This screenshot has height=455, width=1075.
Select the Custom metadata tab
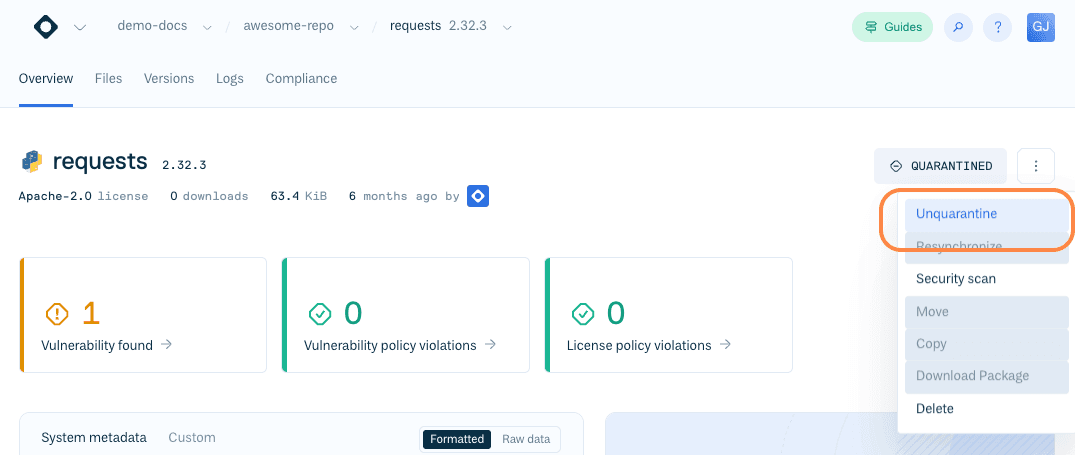tap(192, 438)
